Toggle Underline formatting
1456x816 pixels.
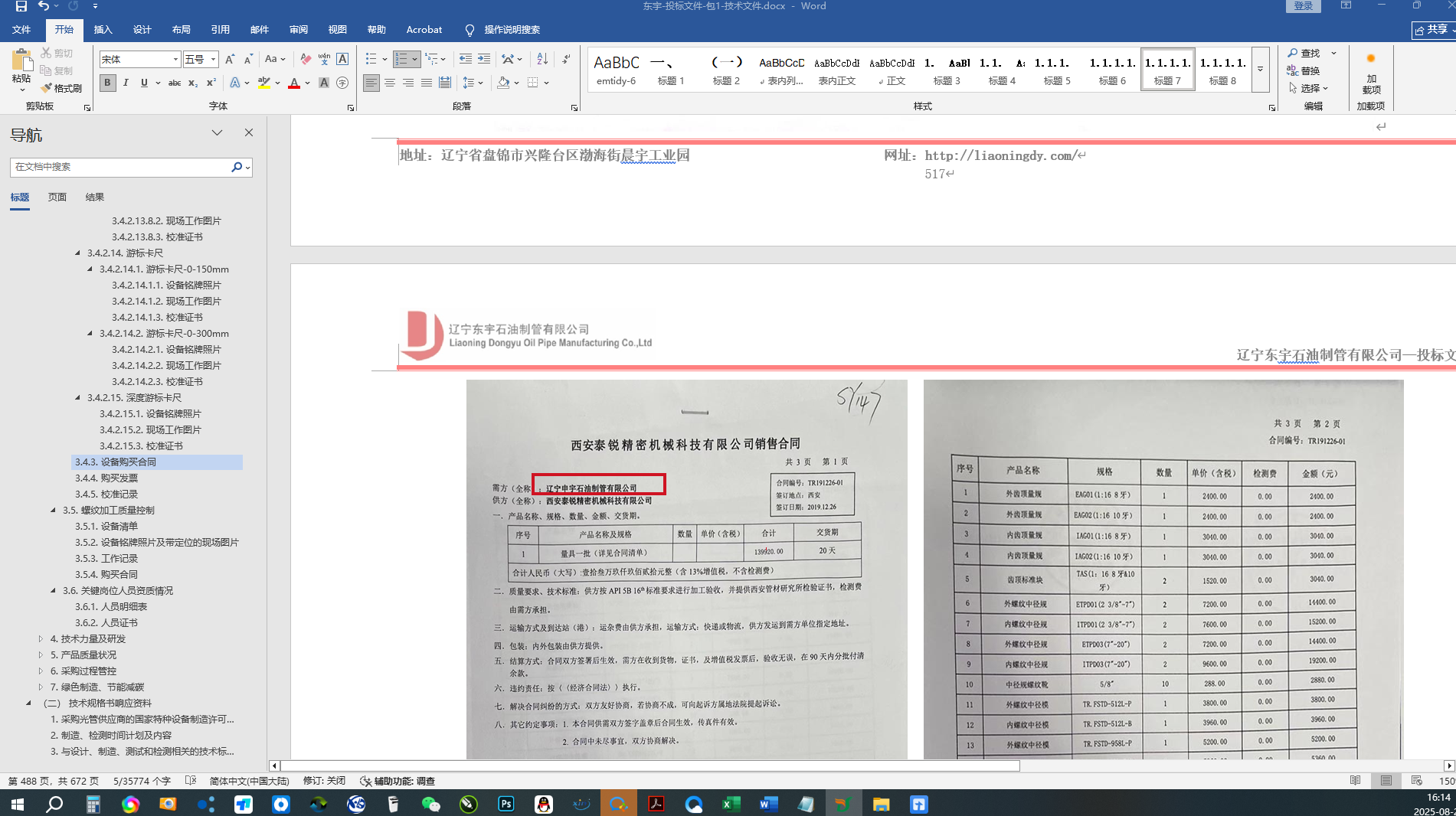pyautogui.click(x=144, y=83)
